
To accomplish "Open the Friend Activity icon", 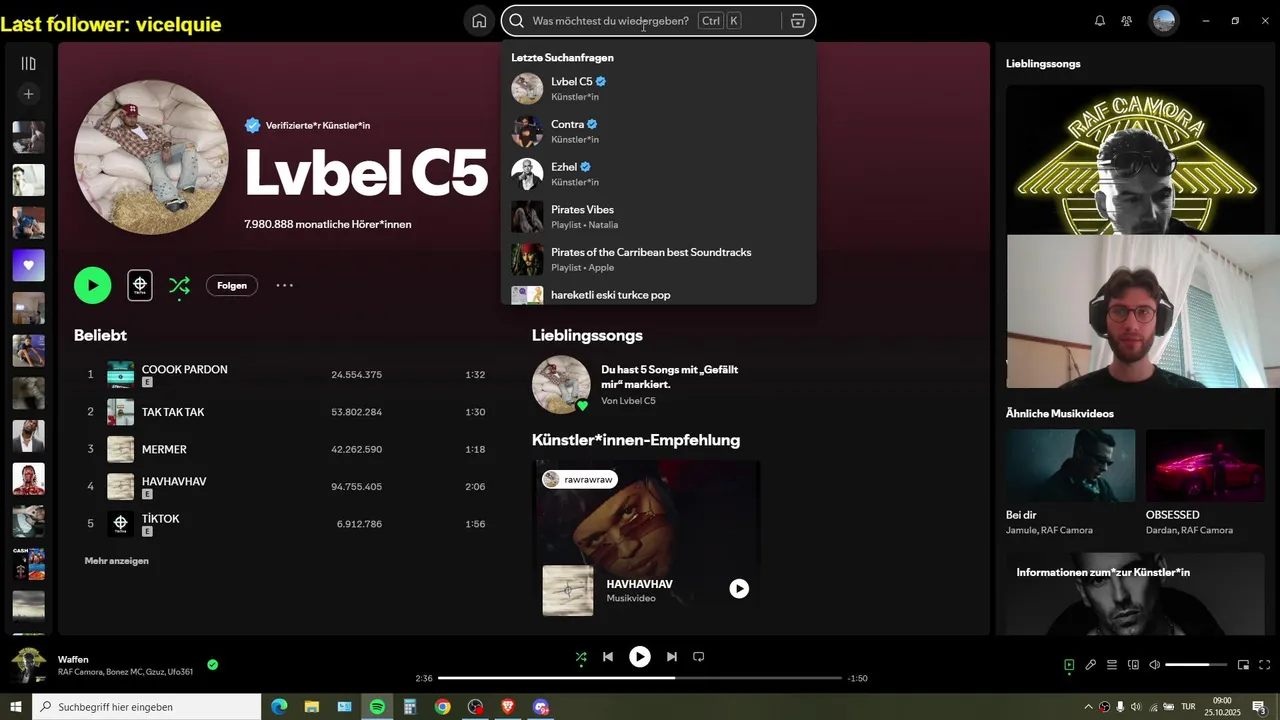I will coord(1127,21).
